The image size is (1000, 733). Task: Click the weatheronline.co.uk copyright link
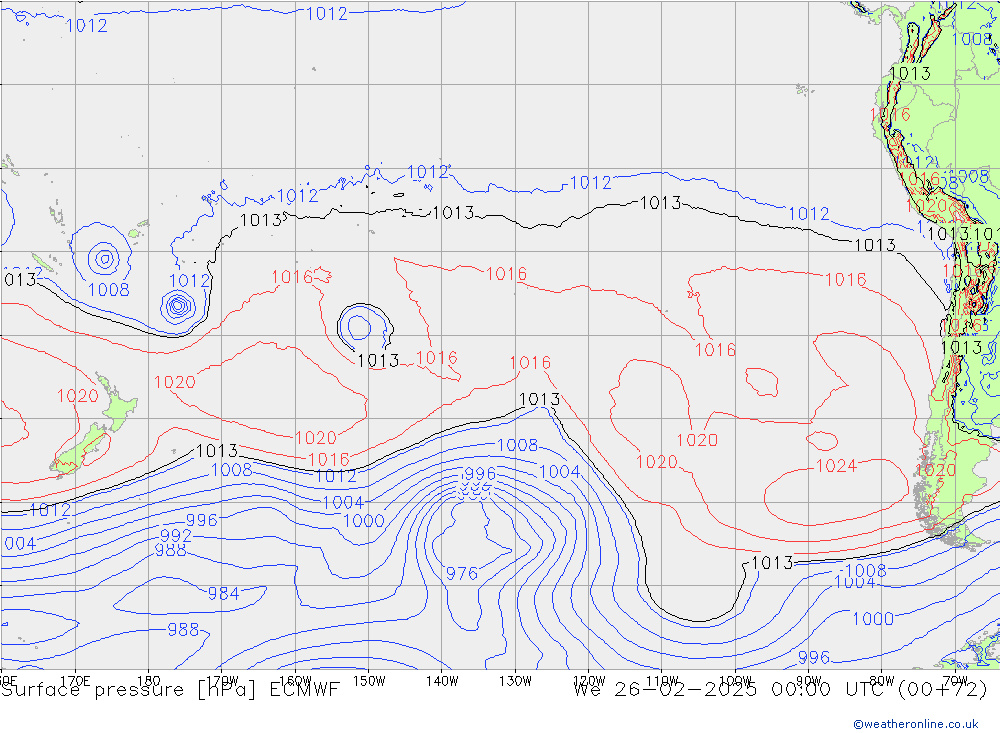916,724
